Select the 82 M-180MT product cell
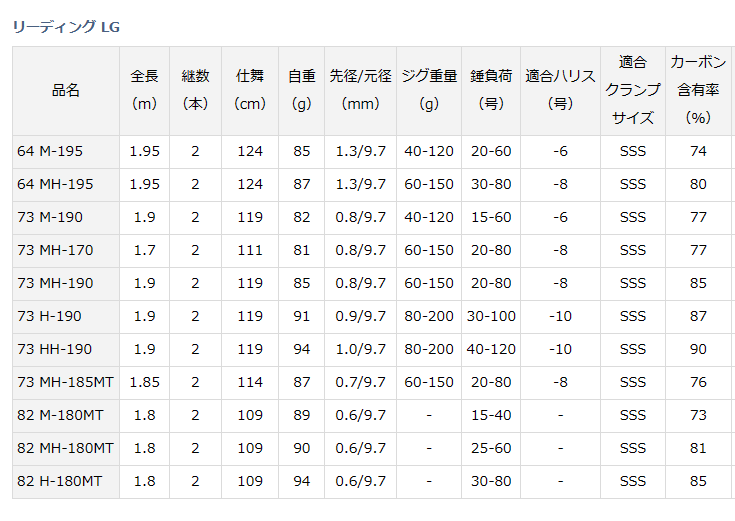 pos(66,415)
